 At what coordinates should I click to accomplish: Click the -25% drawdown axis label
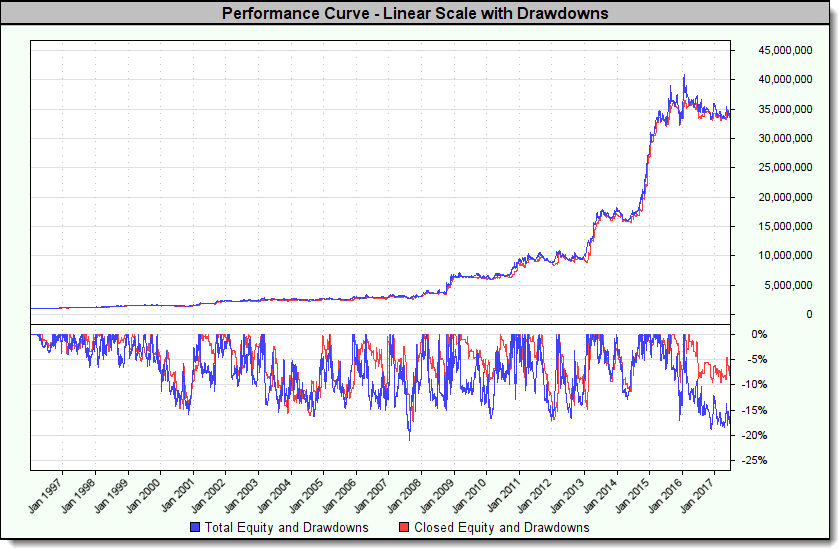point(757,460)
